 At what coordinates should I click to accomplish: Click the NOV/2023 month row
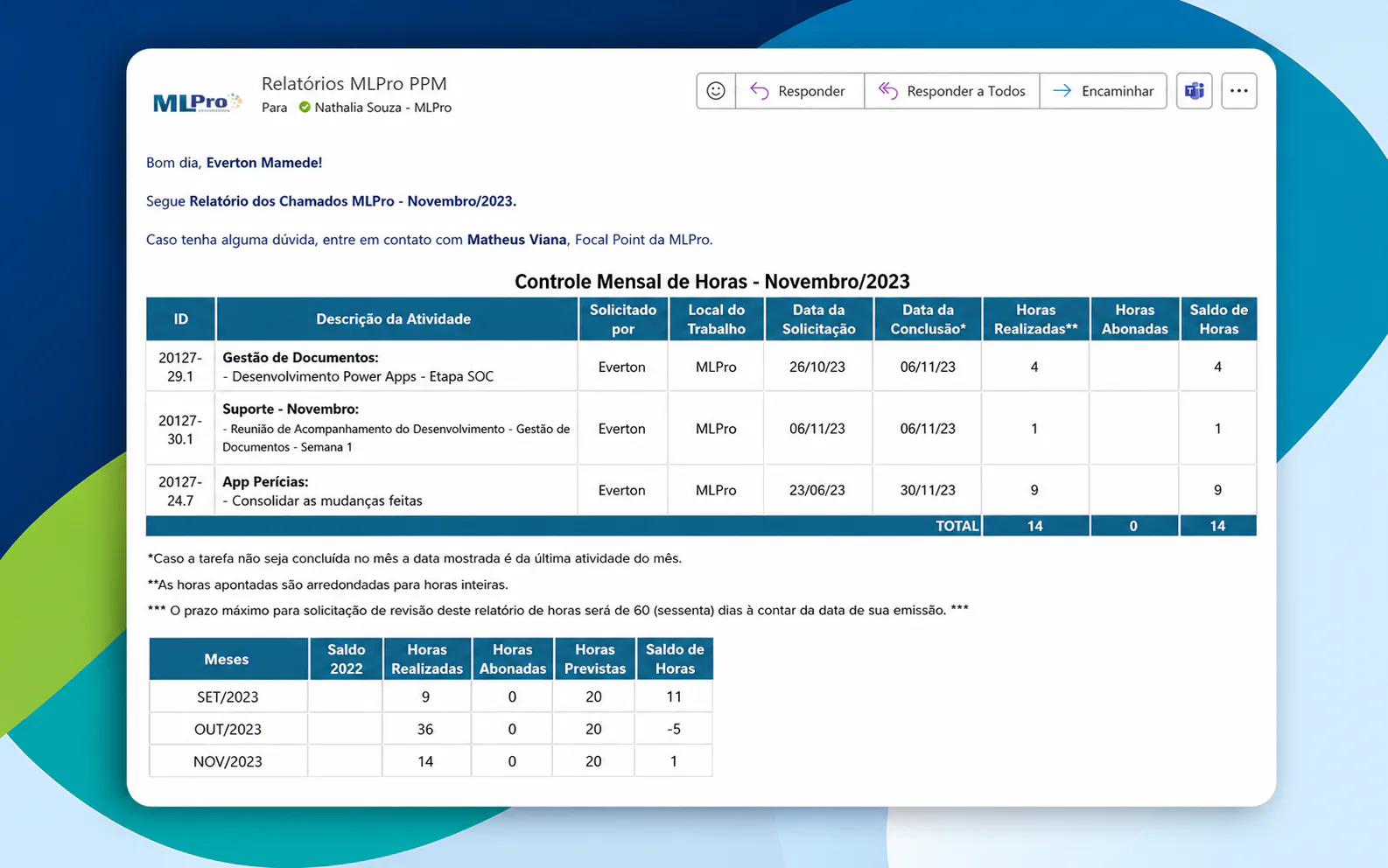[431, 762]
